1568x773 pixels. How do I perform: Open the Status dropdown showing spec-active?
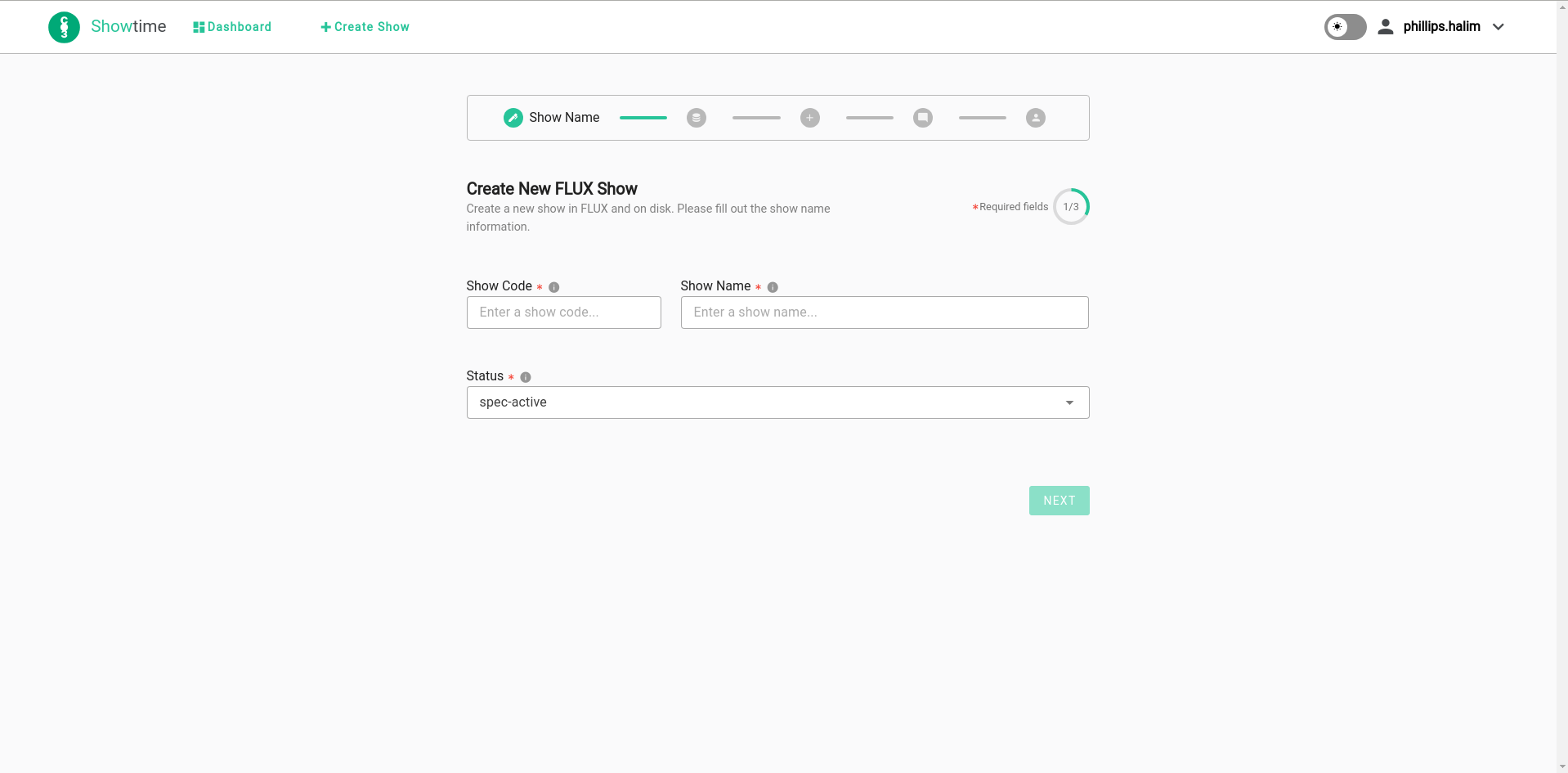[x=768, y=402]
